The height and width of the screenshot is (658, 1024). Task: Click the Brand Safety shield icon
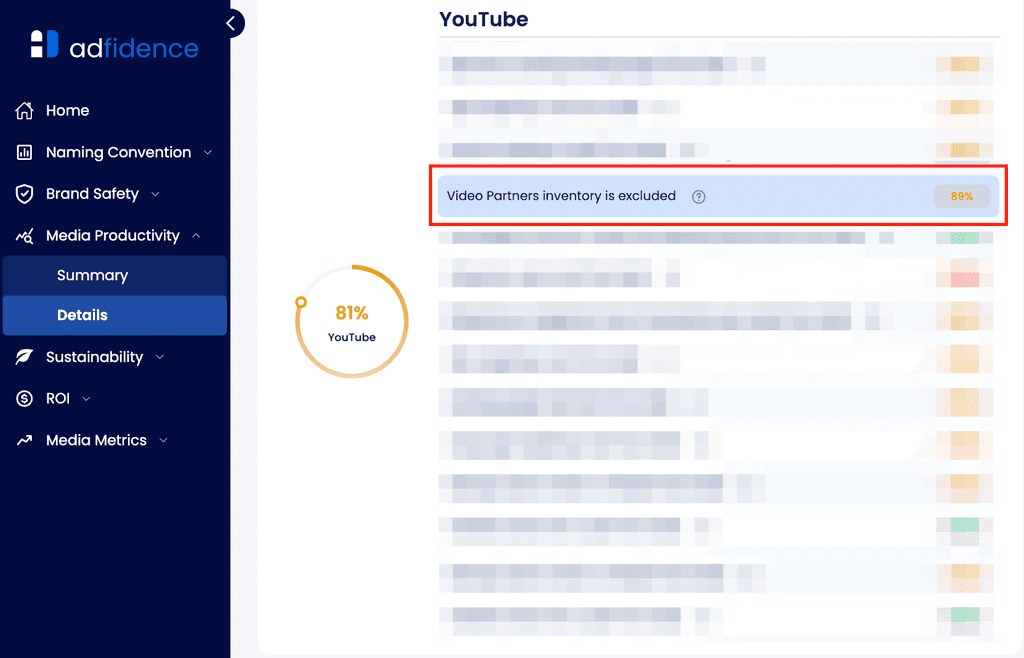click(x=22, y=193)
